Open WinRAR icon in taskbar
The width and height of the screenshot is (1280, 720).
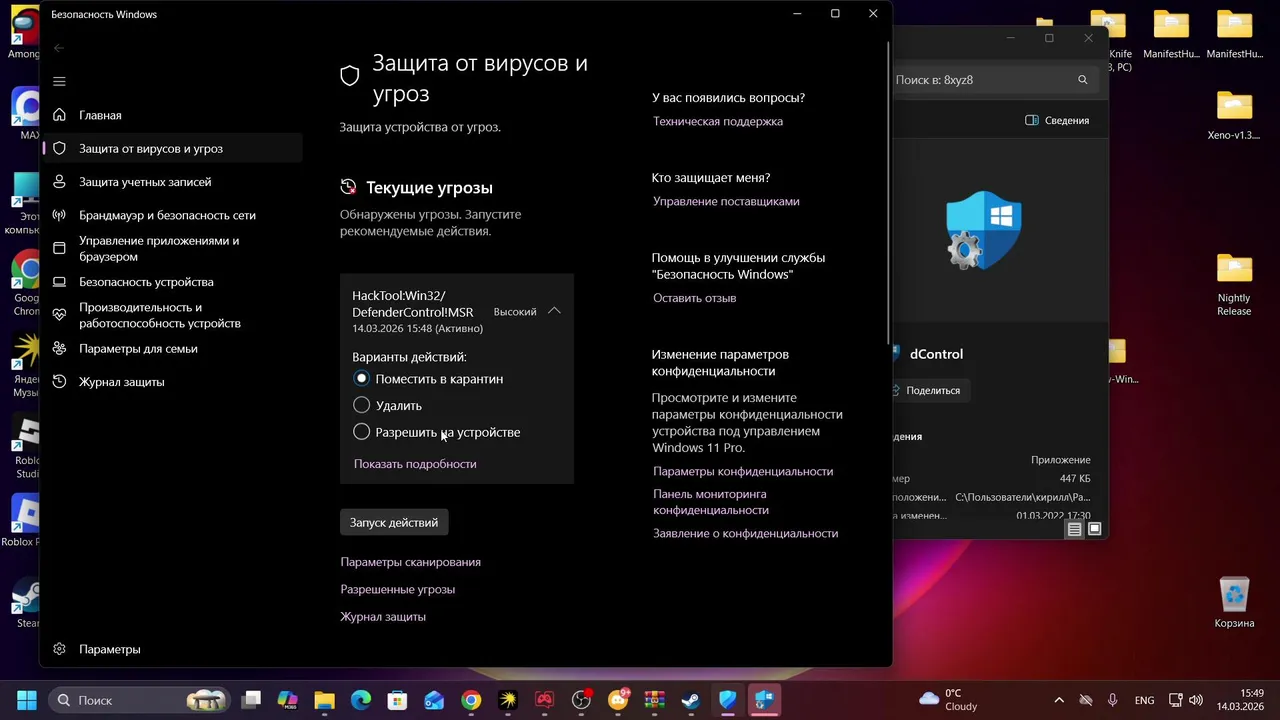[654, 700]
